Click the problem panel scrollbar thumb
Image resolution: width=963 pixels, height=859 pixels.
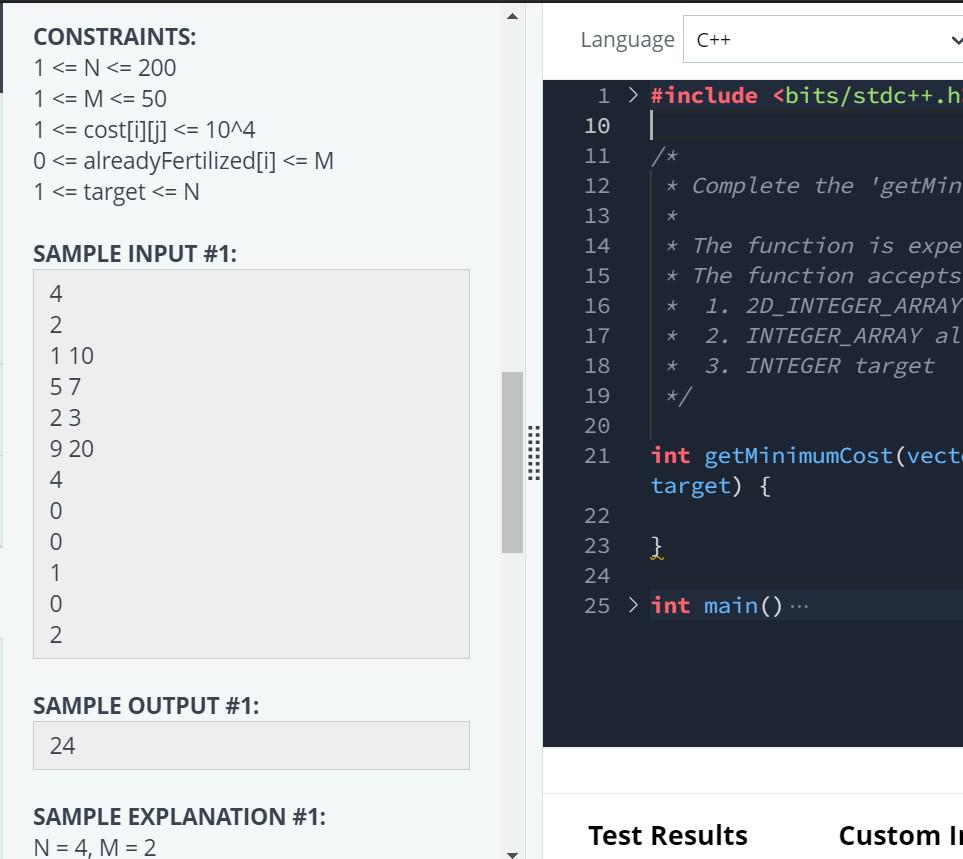512,462
